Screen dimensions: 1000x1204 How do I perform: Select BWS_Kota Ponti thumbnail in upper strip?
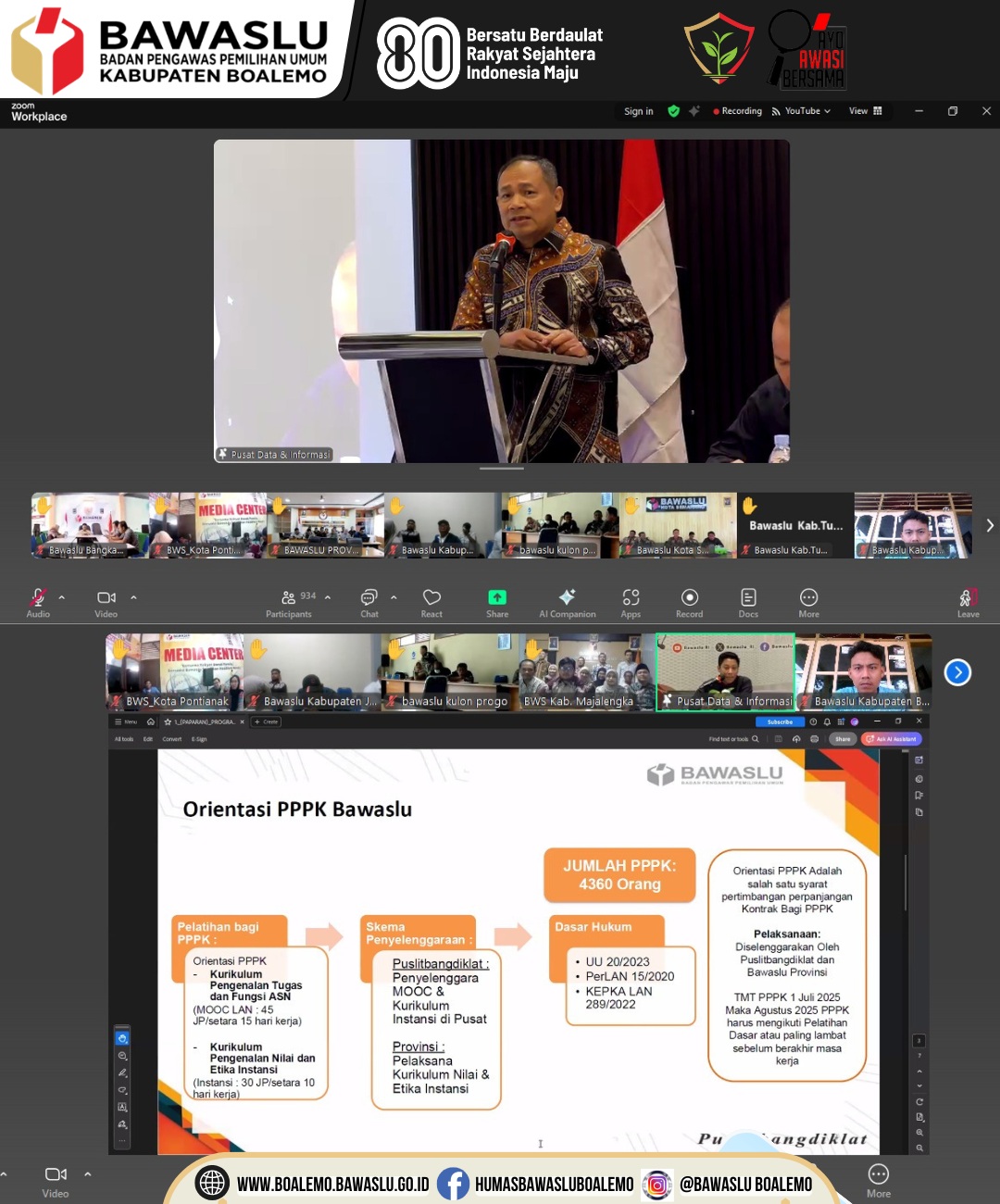(x=207, y=525)
